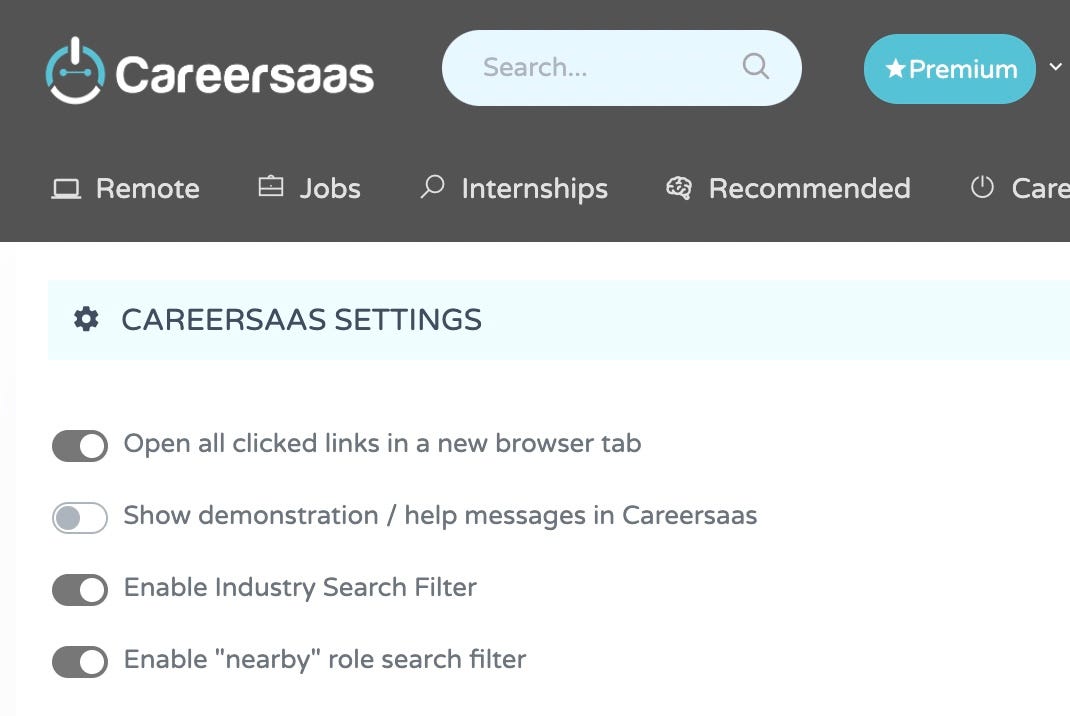Click the Premium button

point(949,69)
